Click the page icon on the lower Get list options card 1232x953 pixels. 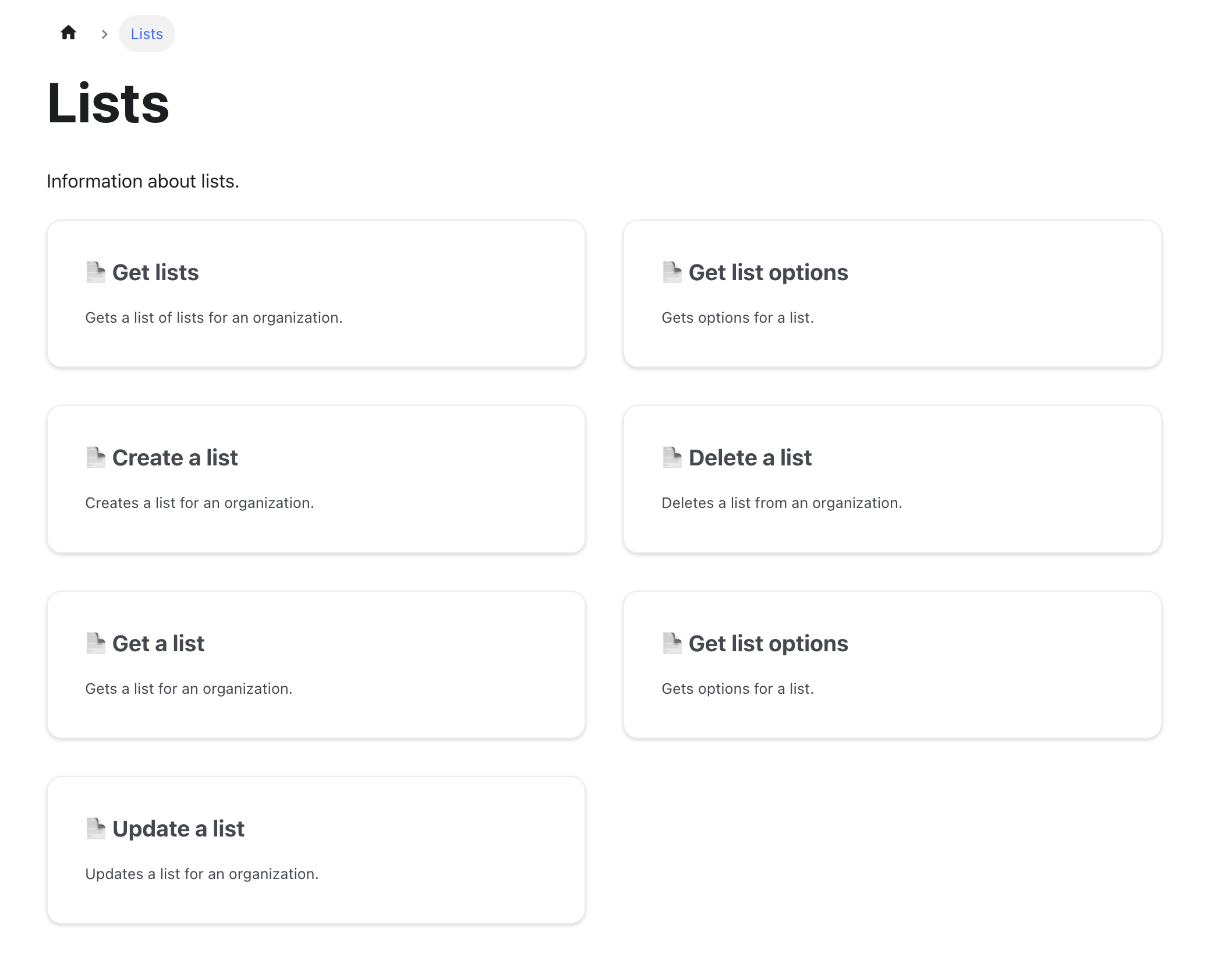672,643
